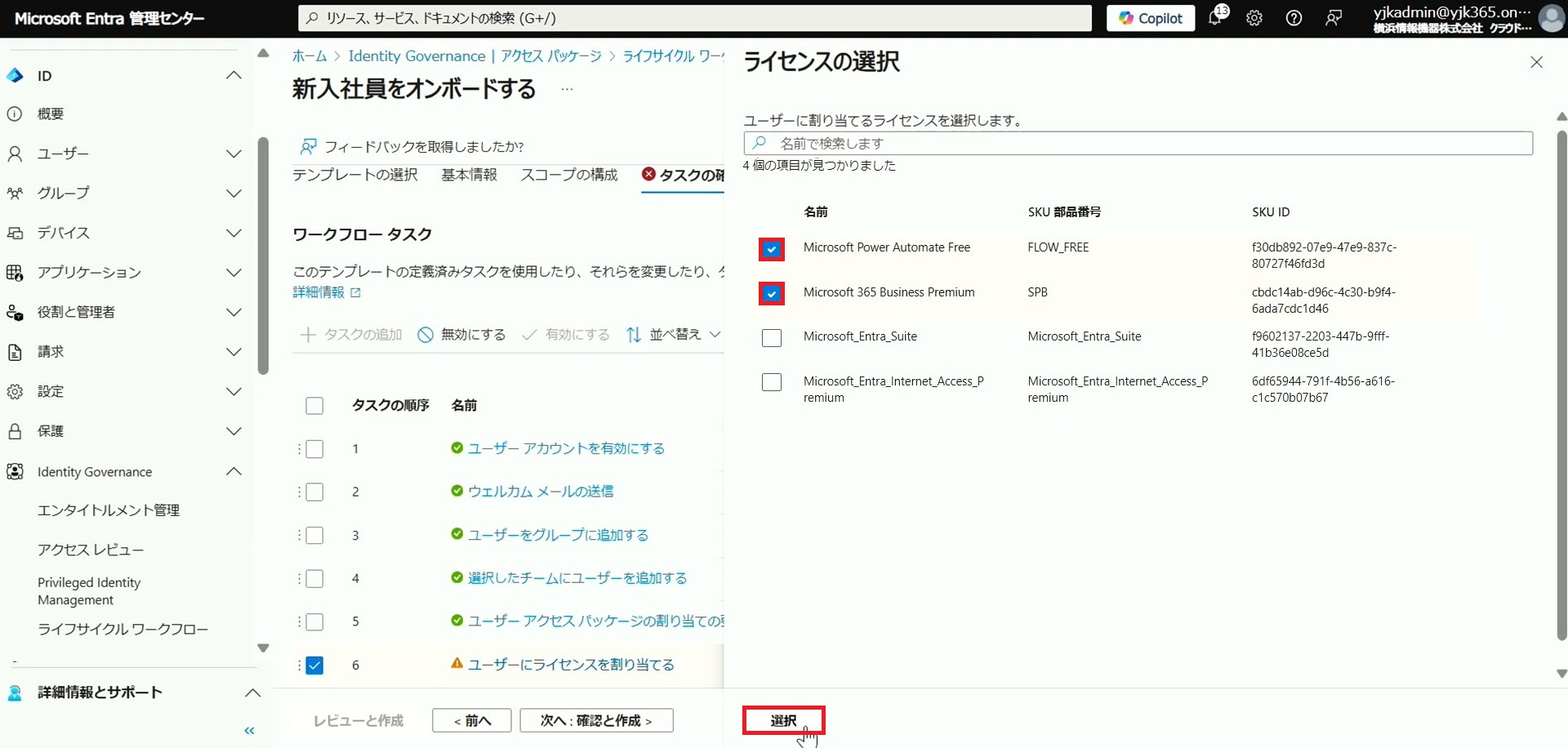This screenshot has height=748, width=1568.
Task: Open the Copilot button in header
Action: pos(1150,18)
